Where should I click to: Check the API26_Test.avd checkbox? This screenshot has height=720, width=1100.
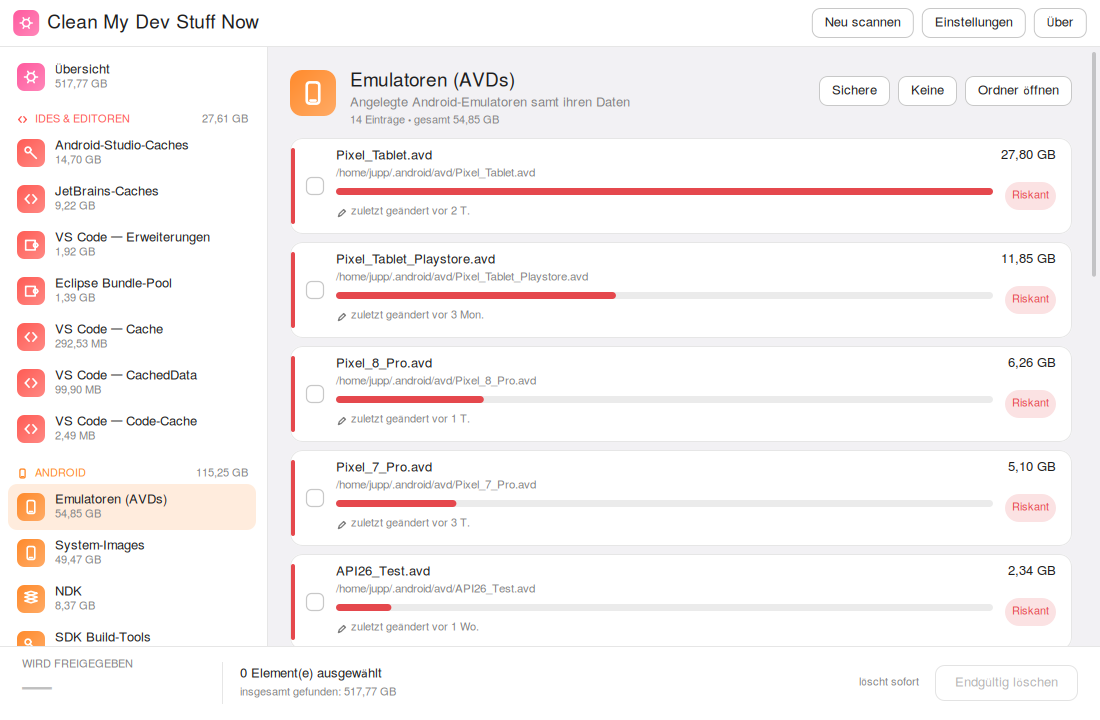[315, 601]
